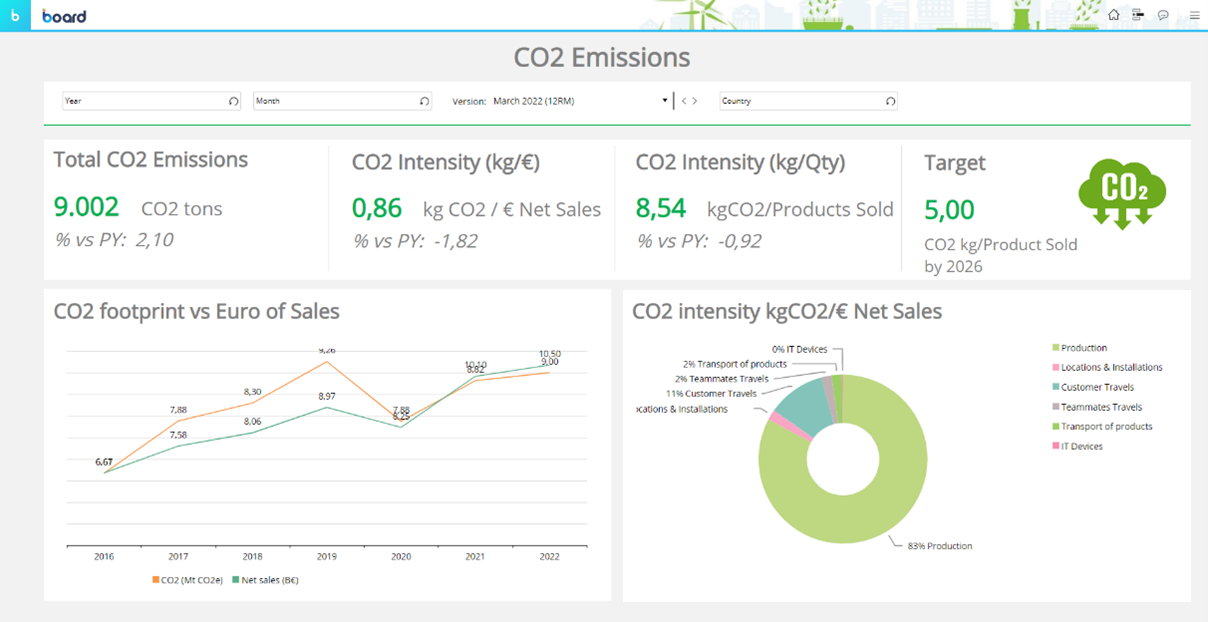
Task: Reset the Year selector with its refresh icon
Action: tap(233, 101)
